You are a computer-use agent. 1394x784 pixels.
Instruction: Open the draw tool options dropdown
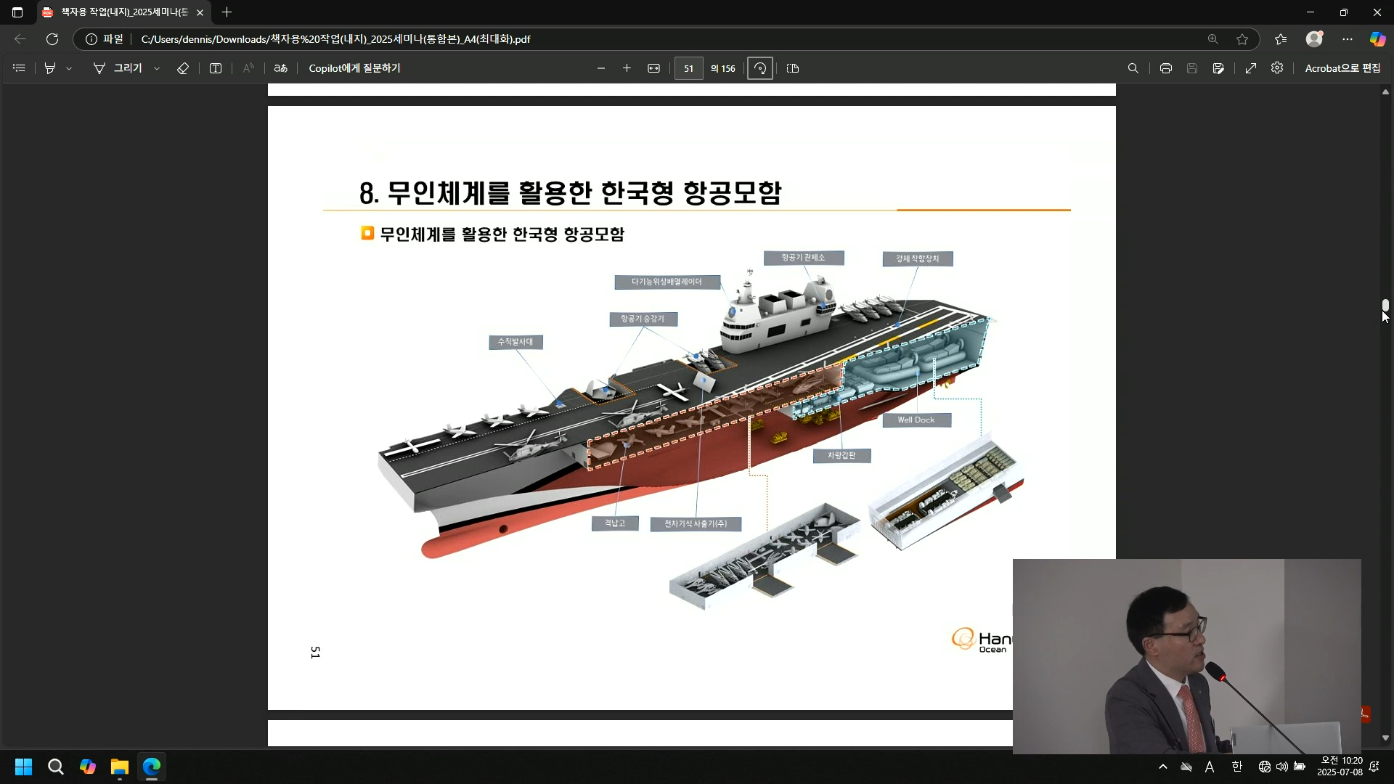[157, 68]
